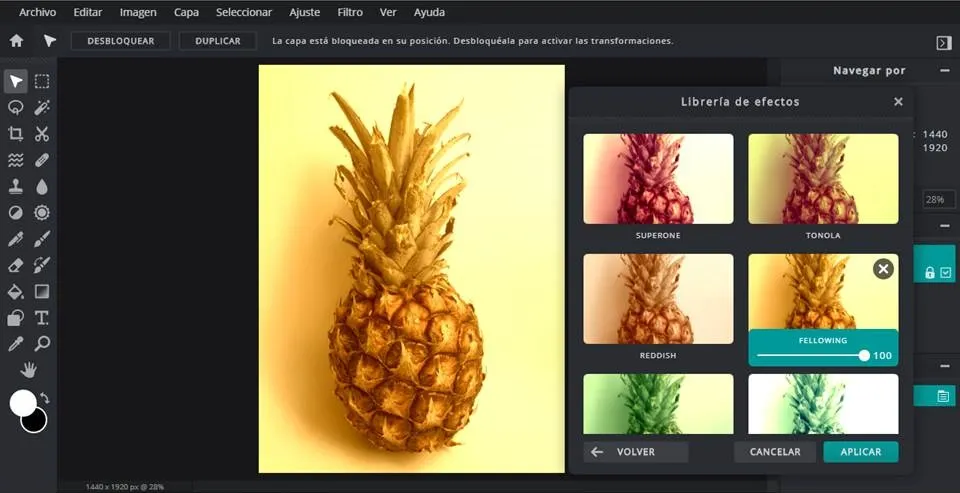The width and height of the screenshot is (960, 493).
Task: Toggle the layer lock icon
Action: [x=930, y=272]
